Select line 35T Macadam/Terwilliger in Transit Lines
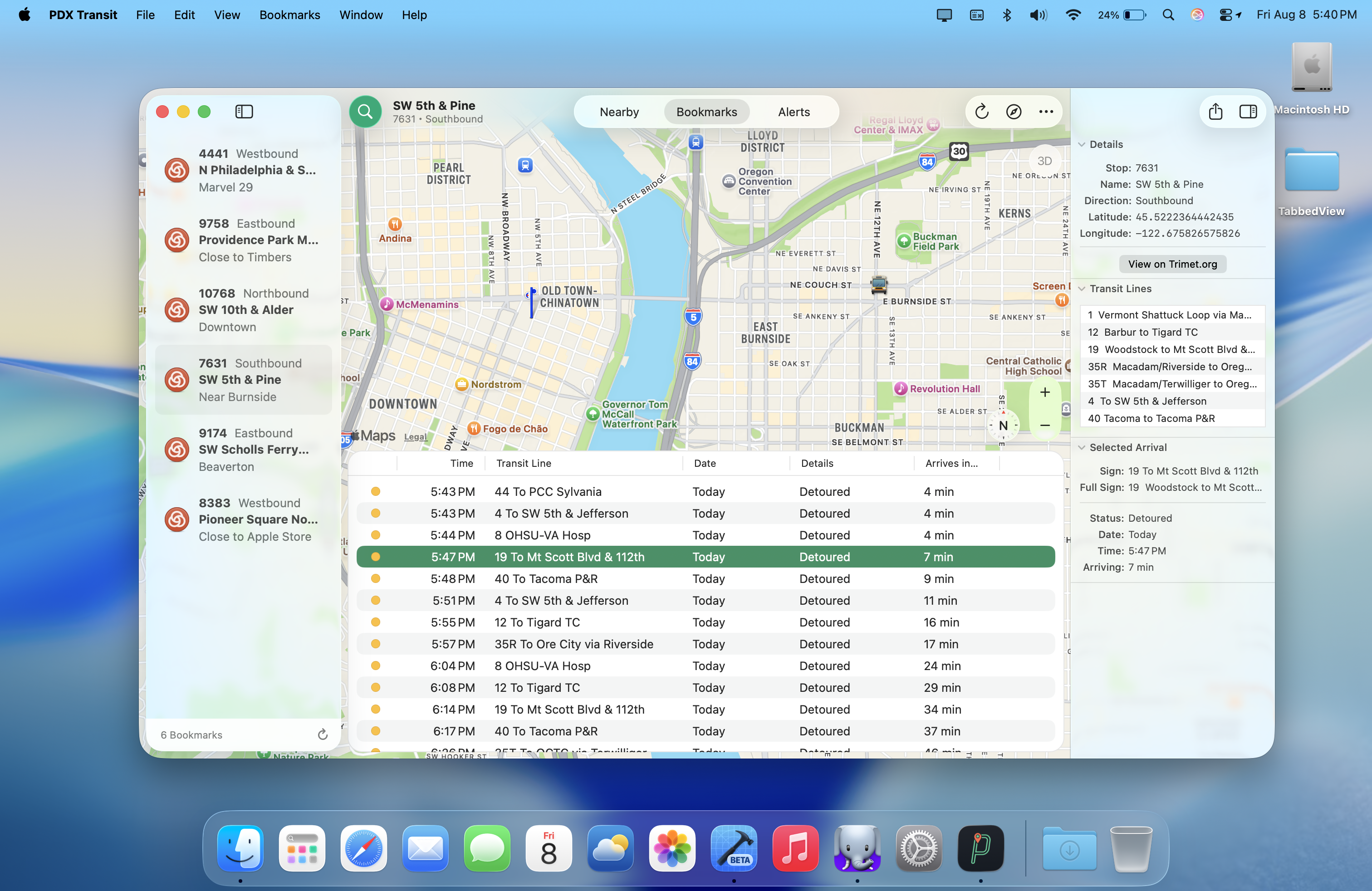This screenshot has height=891, width=1372. pyautogui.click(x=1172, y=384)
